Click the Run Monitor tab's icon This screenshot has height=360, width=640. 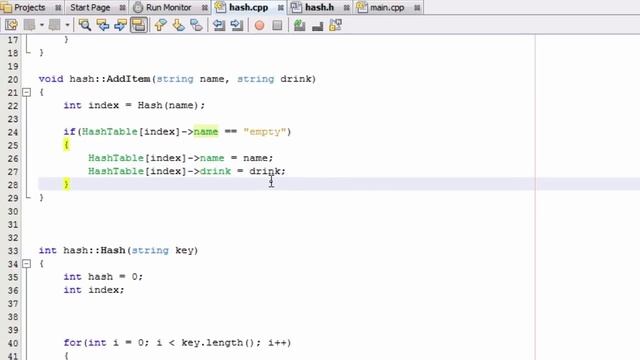[138, 7]
